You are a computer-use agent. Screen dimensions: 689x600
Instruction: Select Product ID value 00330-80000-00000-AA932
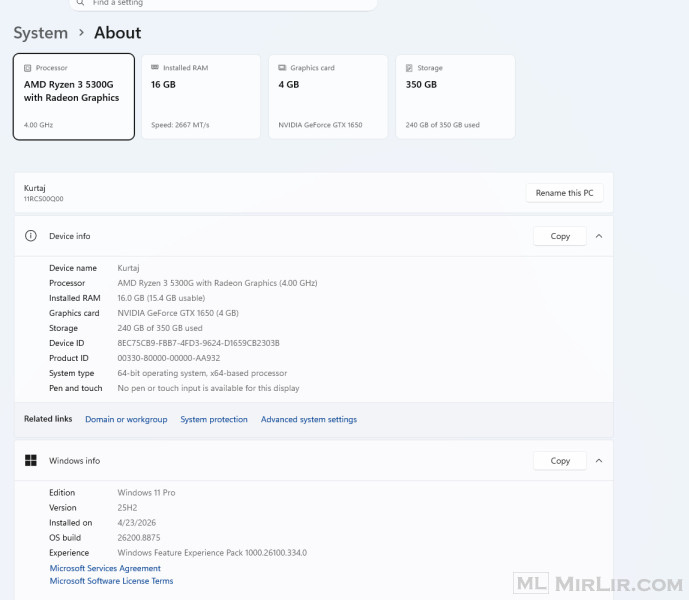pyautogui.click(x=169, y=358)
